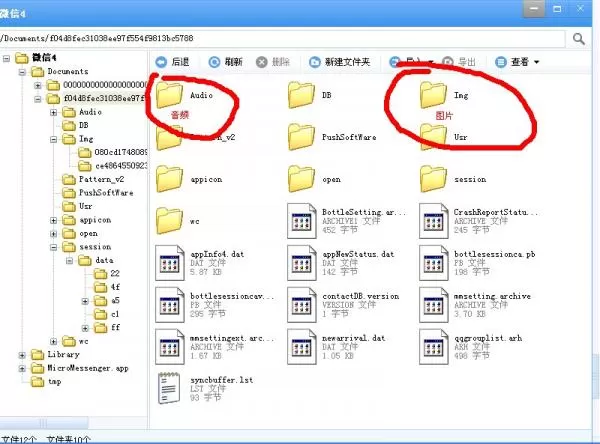Select the mmsettingext archive file
Screen dimensions: 600x444
(x=214, y=347)
